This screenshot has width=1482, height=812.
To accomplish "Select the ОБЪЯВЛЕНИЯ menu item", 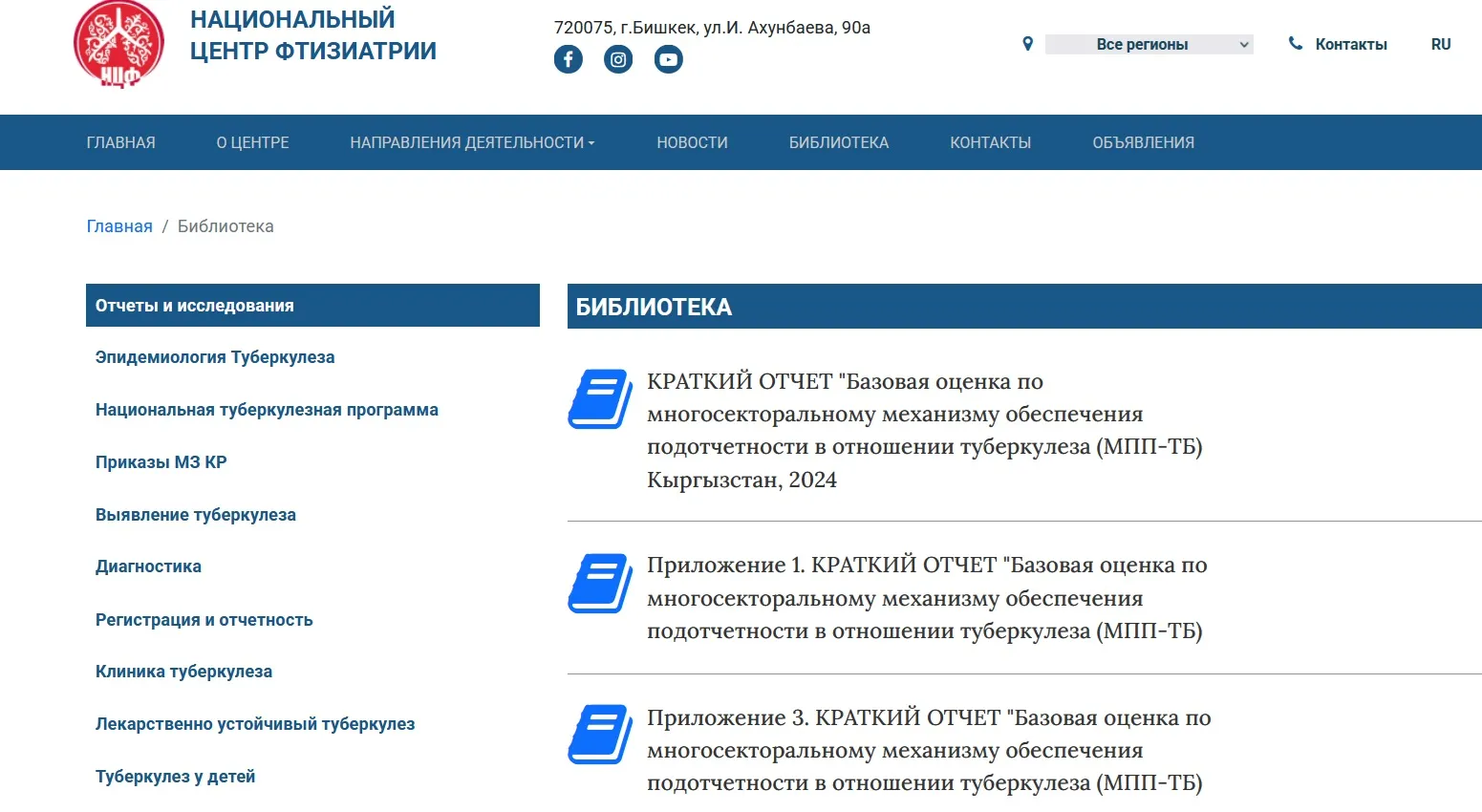I will [x=1143, y=141].
